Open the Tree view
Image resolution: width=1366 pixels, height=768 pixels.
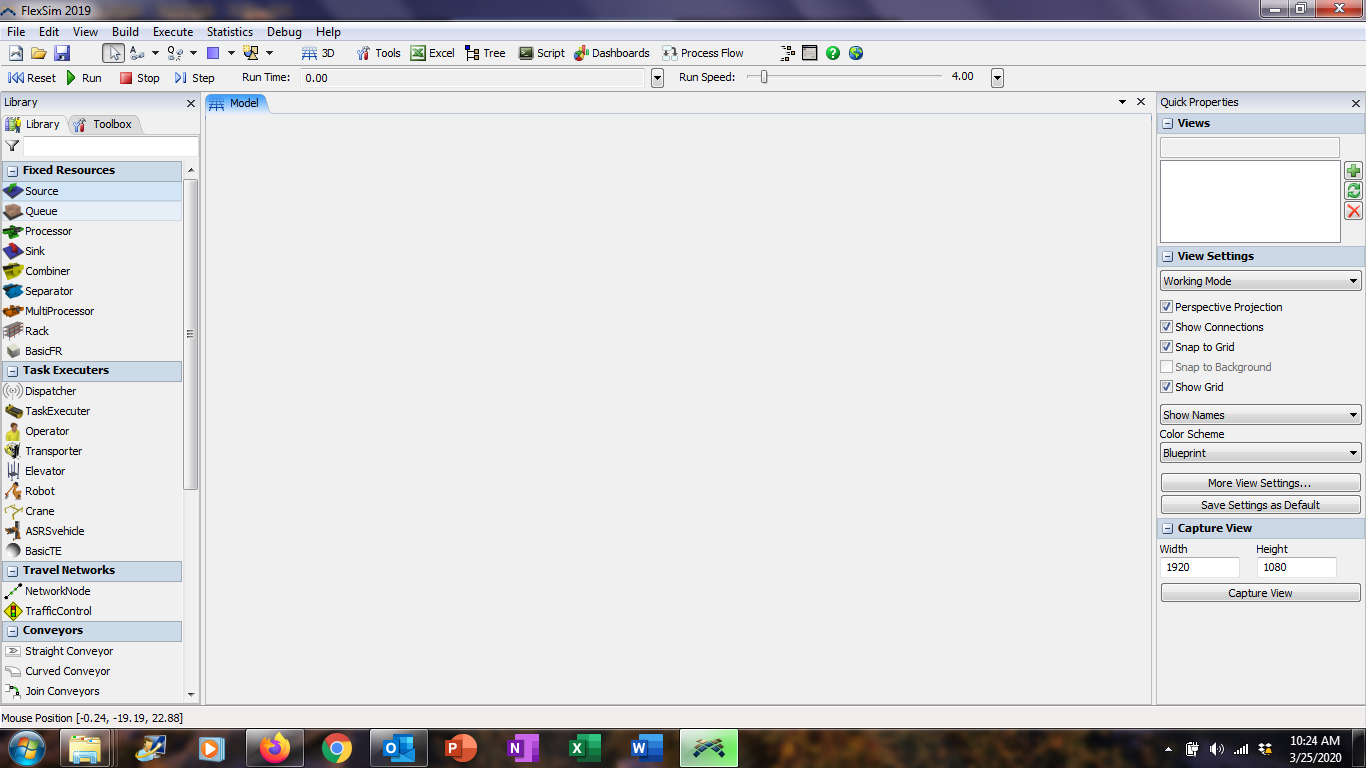coord(485,53)
